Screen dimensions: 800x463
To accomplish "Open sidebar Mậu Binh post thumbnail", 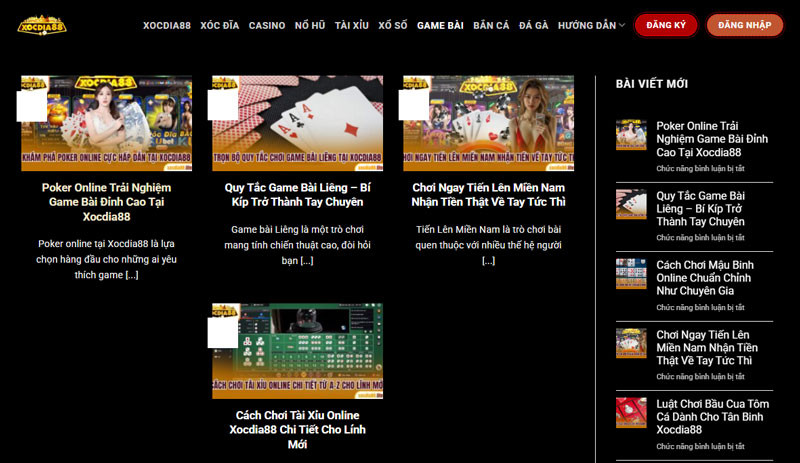I will (x=631, y=274).
